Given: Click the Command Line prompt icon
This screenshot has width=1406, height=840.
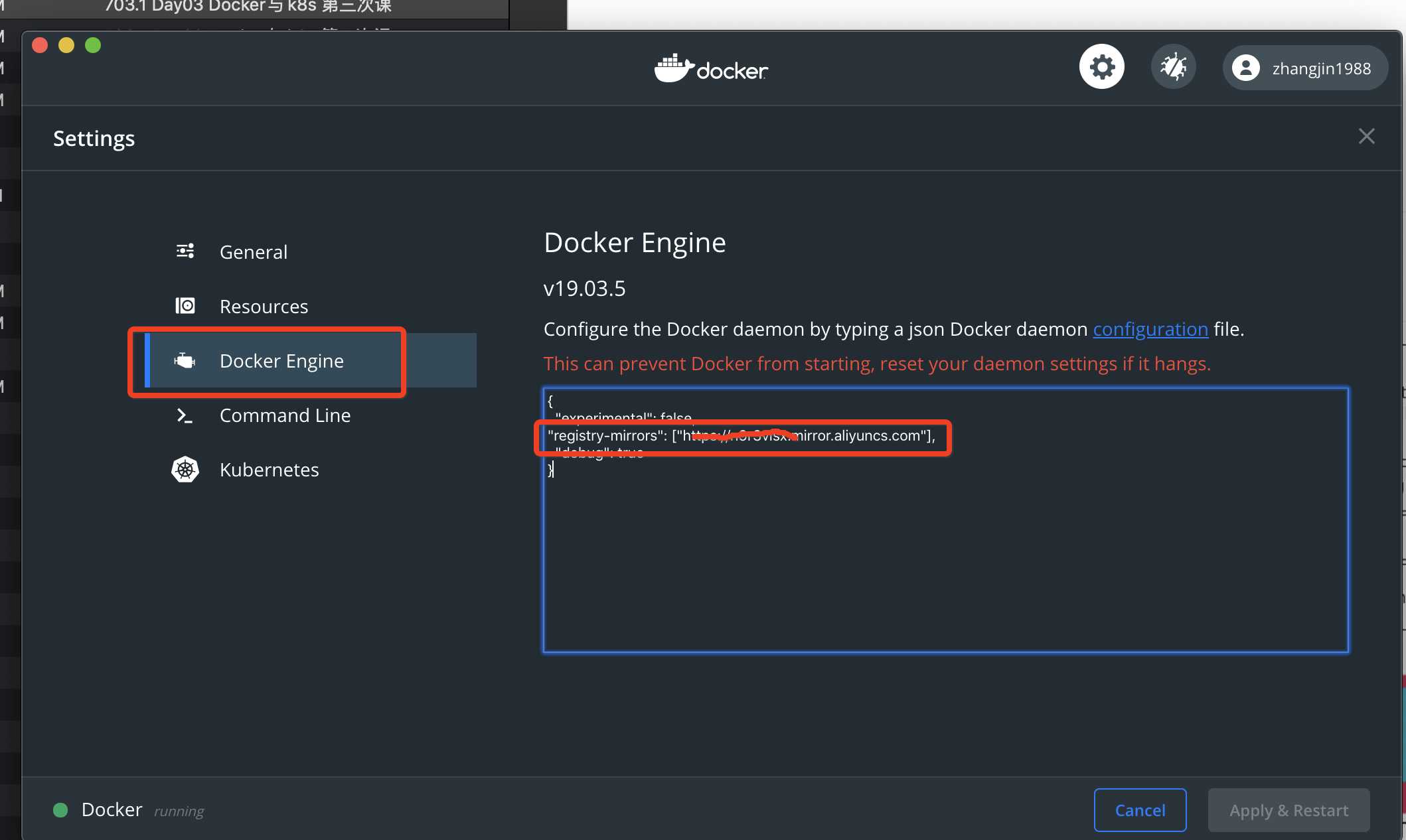Looking at the screenshot, I should coord(185,415).
